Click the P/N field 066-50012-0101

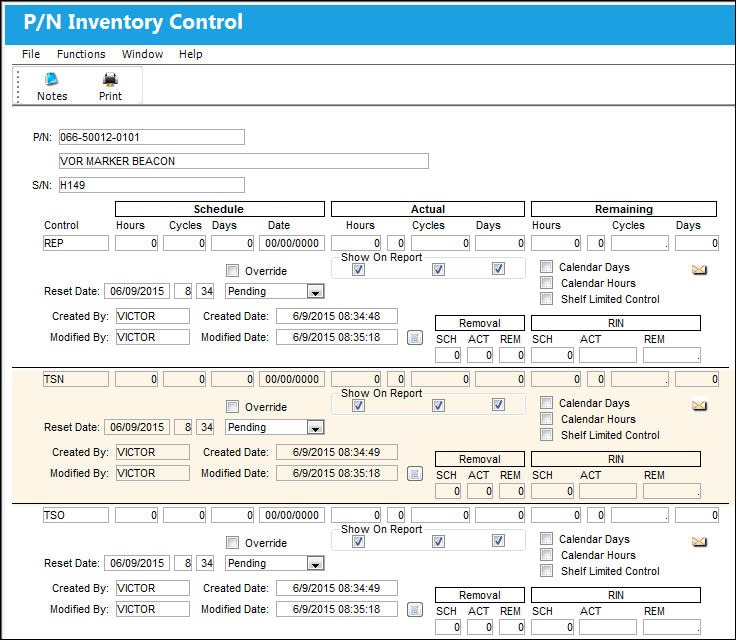coord(152,137)
